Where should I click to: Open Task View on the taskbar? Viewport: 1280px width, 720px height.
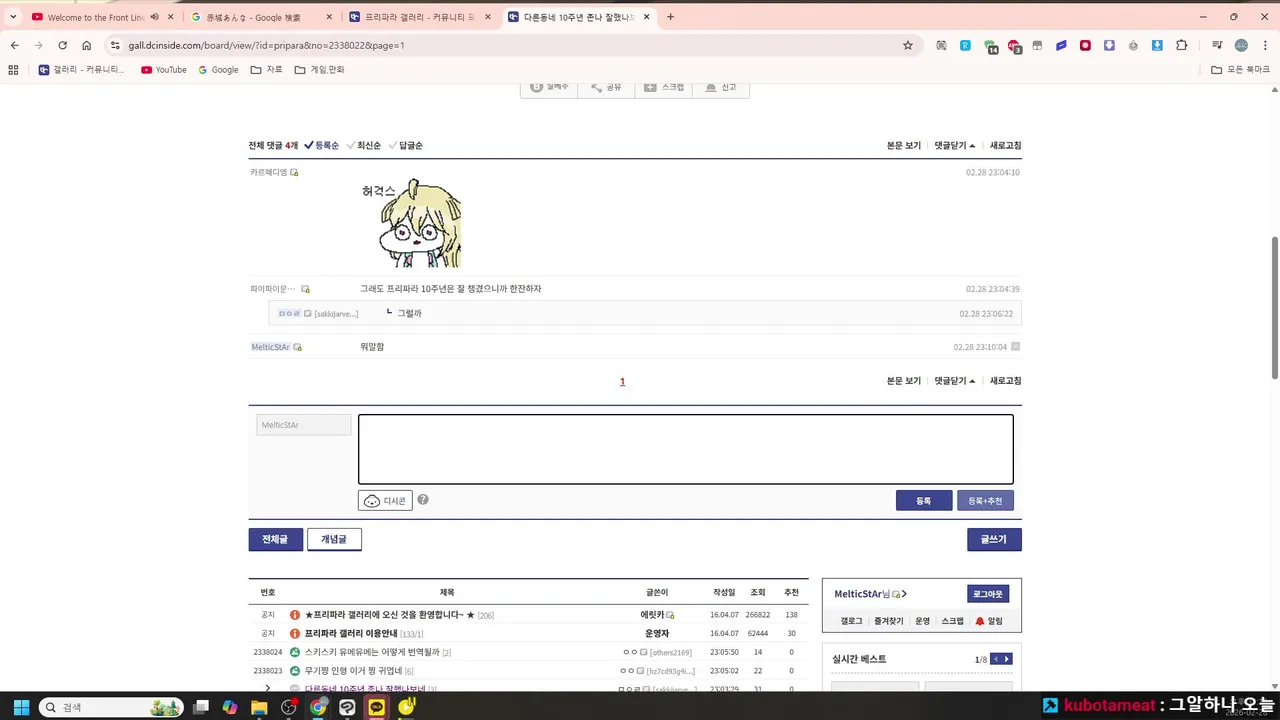point(201,707)
